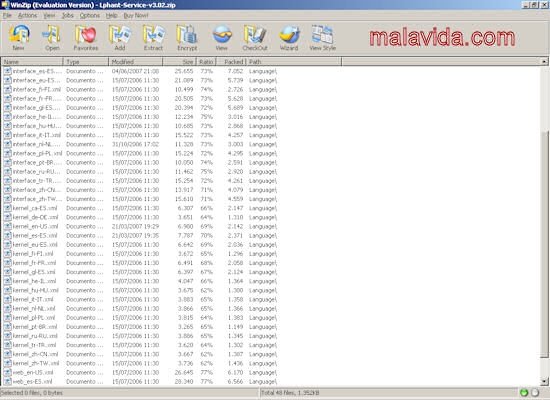Select the file kernel_ru-RU.xml
This screenshot has height=400, width=550.
(x=35, y=336)
